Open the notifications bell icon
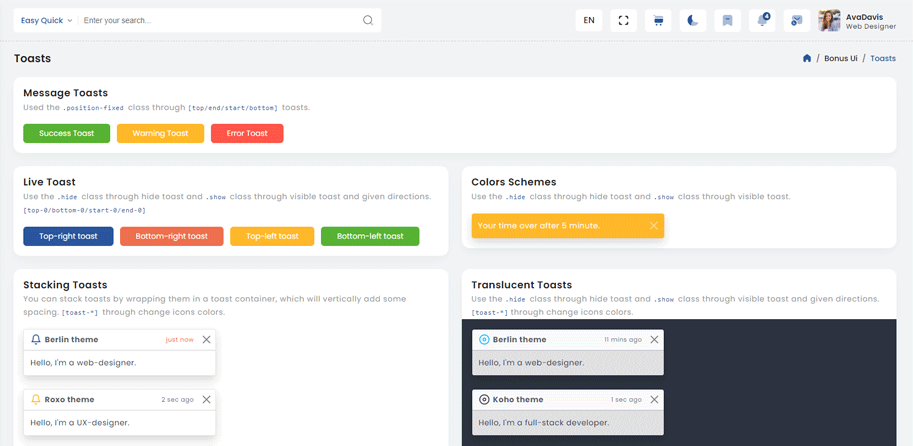 click(x=763, y=20)
